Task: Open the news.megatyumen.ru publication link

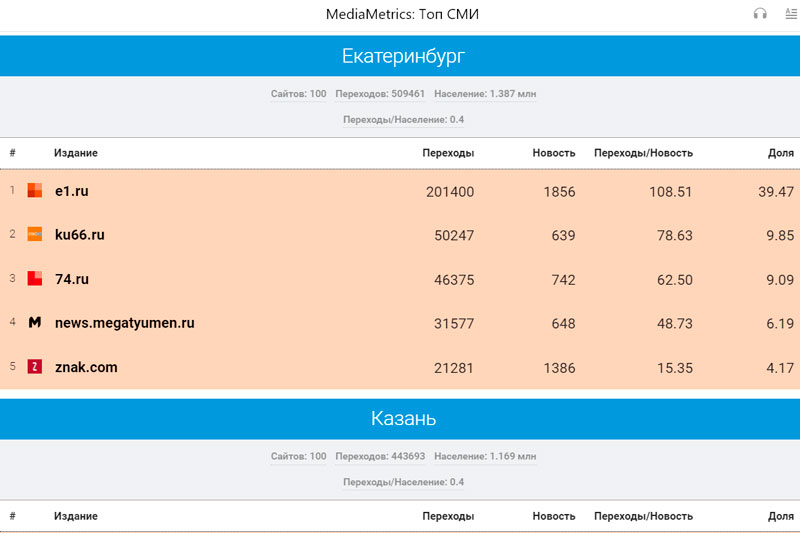Action: [x=124, y=323]
